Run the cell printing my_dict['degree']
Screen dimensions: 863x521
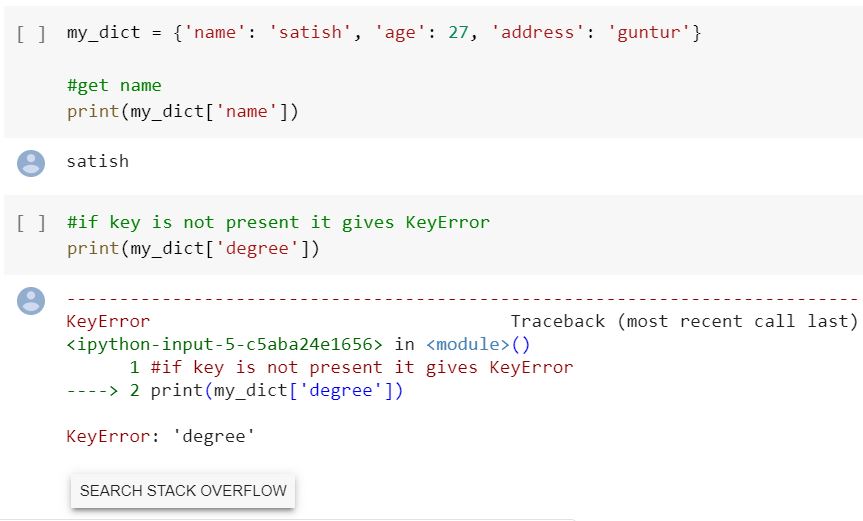(x=31, y=222)
